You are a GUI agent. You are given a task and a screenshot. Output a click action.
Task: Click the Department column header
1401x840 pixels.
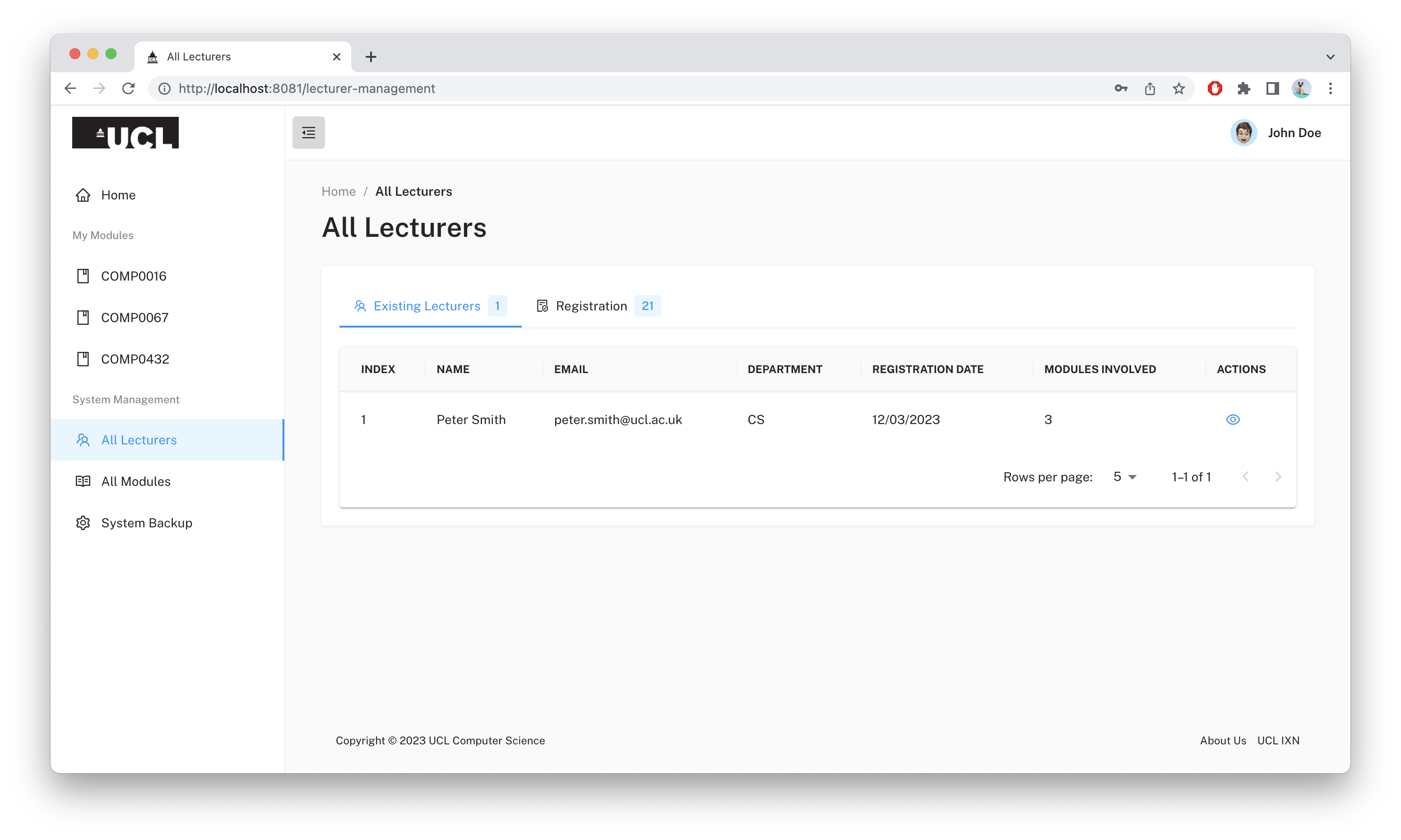784,369
